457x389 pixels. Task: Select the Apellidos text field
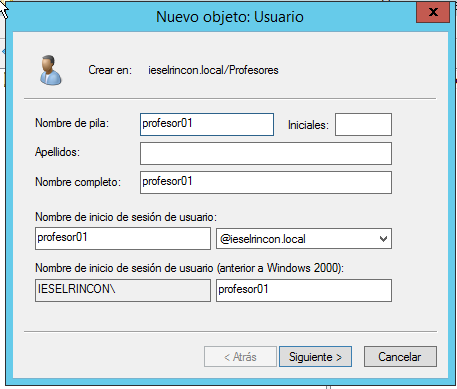click(x=266, y=153)
